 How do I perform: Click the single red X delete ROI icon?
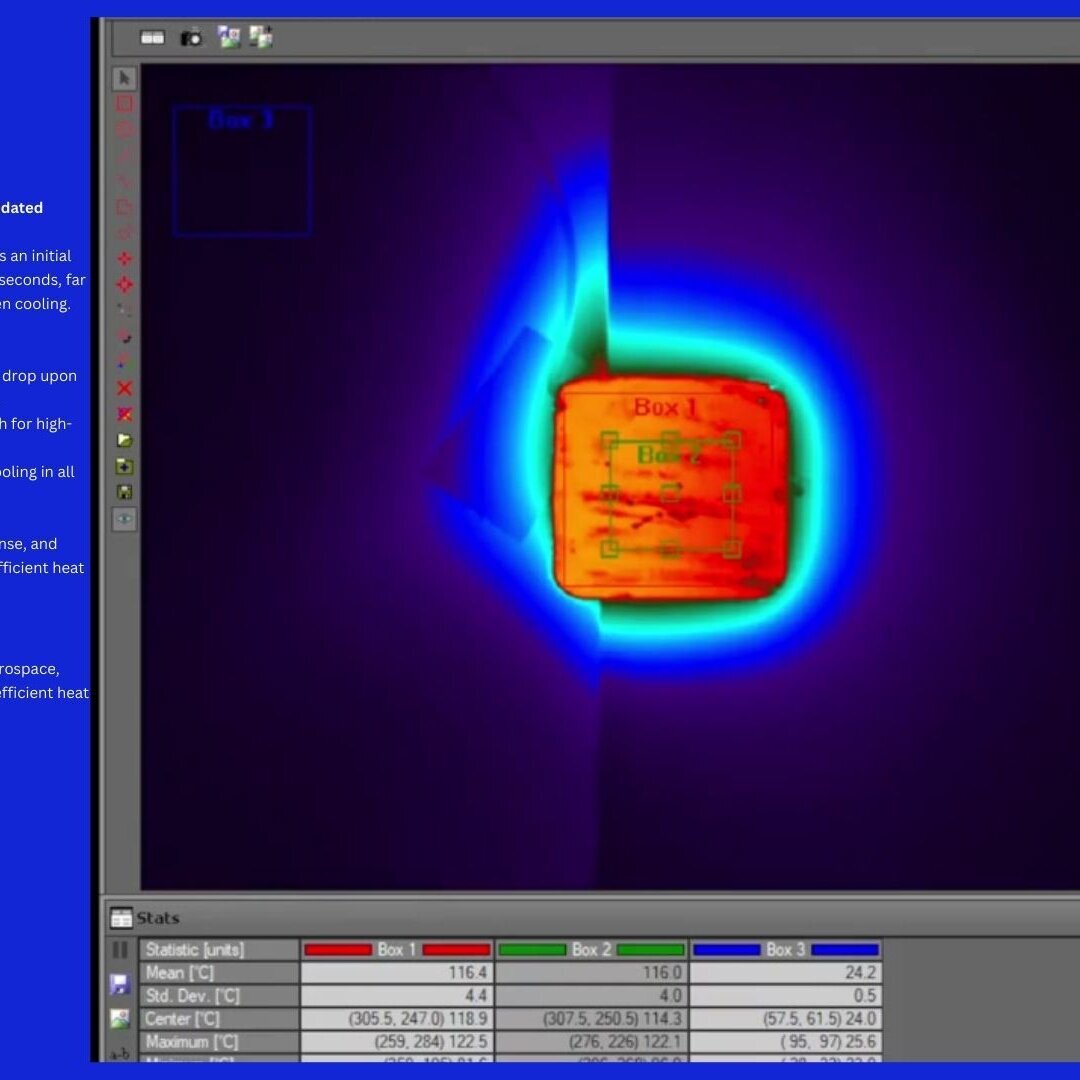click(x=125, y=388)
